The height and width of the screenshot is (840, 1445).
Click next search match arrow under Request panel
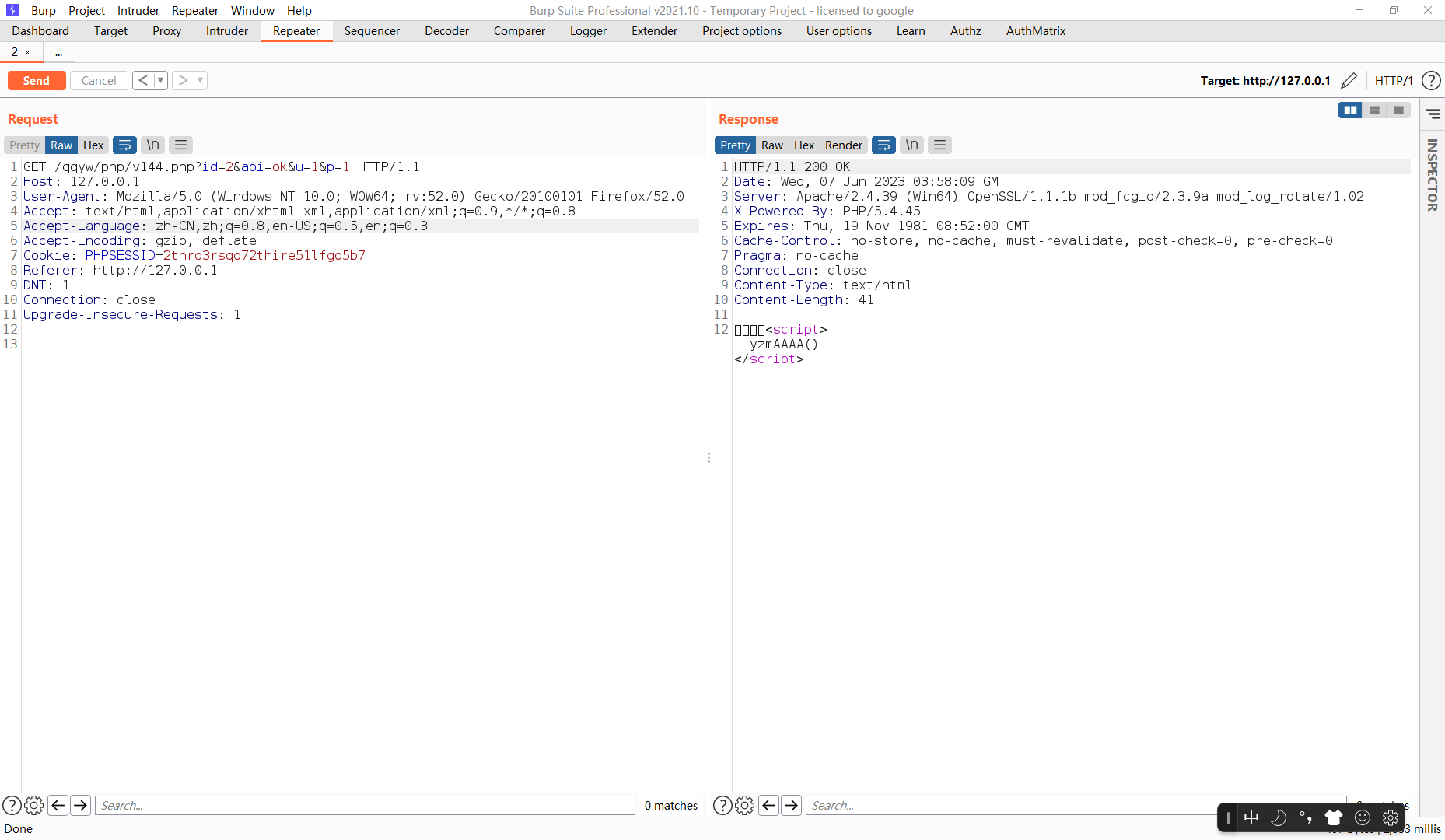pos(80,805)
